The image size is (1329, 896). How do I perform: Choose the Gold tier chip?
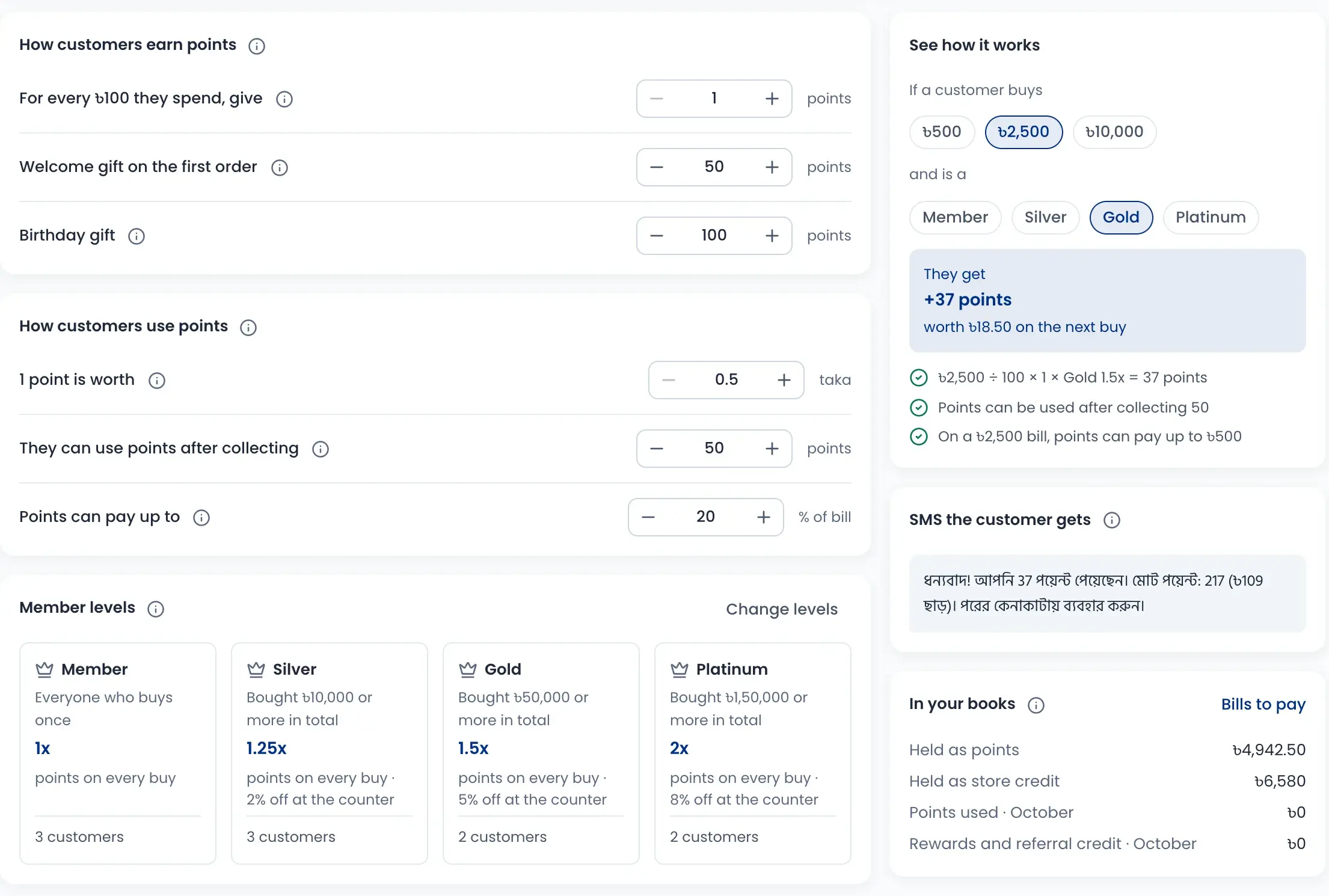click(1121, 218)
